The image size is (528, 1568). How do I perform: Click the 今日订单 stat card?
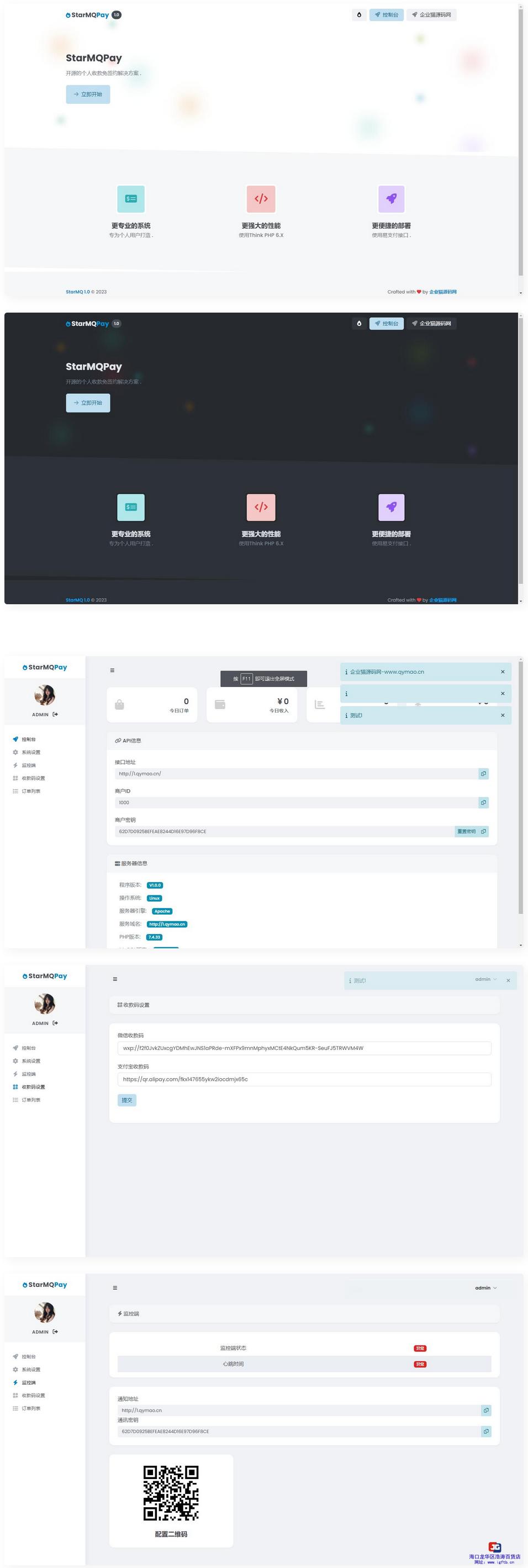152,705
